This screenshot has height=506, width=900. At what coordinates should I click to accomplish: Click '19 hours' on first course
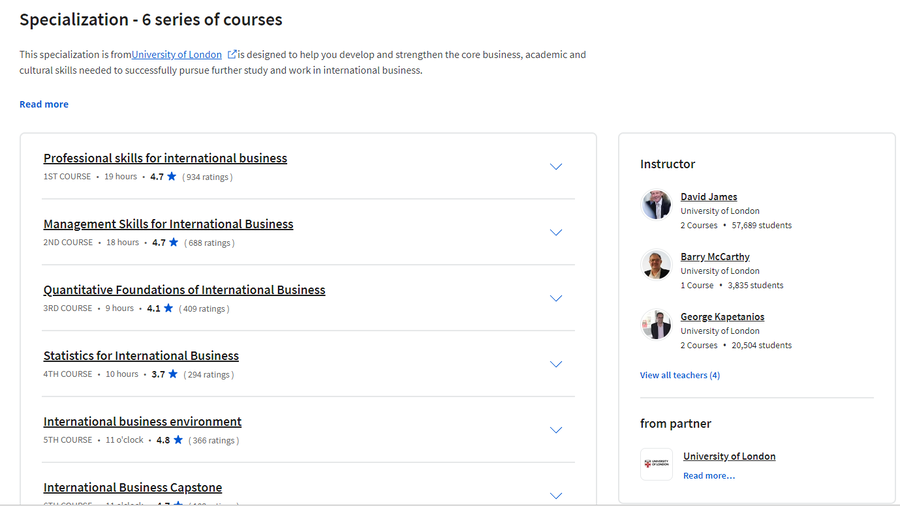pos(121,177)
